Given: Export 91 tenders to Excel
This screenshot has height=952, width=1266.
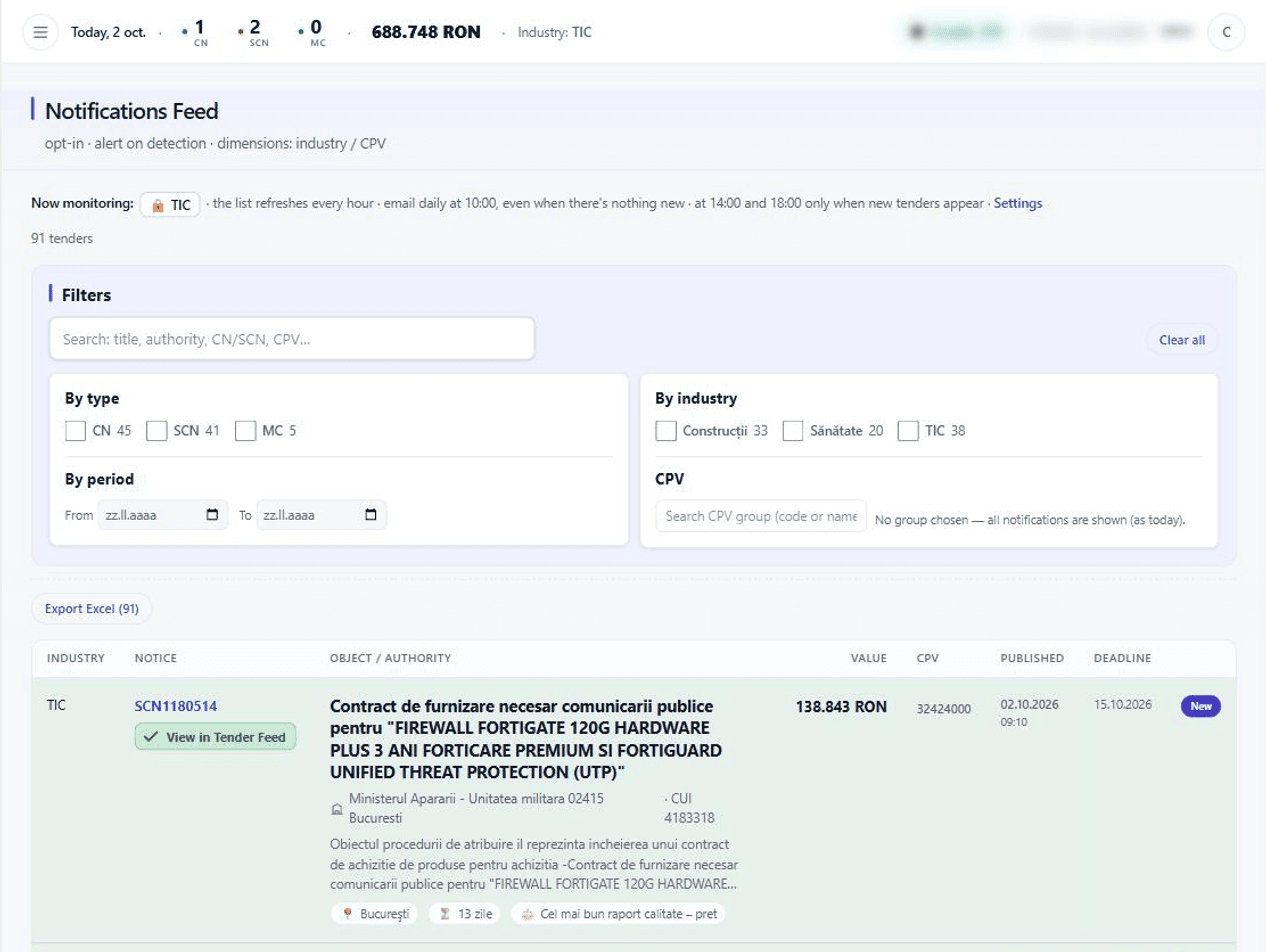Looking at the screenshot, I should click(x=92, y=608).
